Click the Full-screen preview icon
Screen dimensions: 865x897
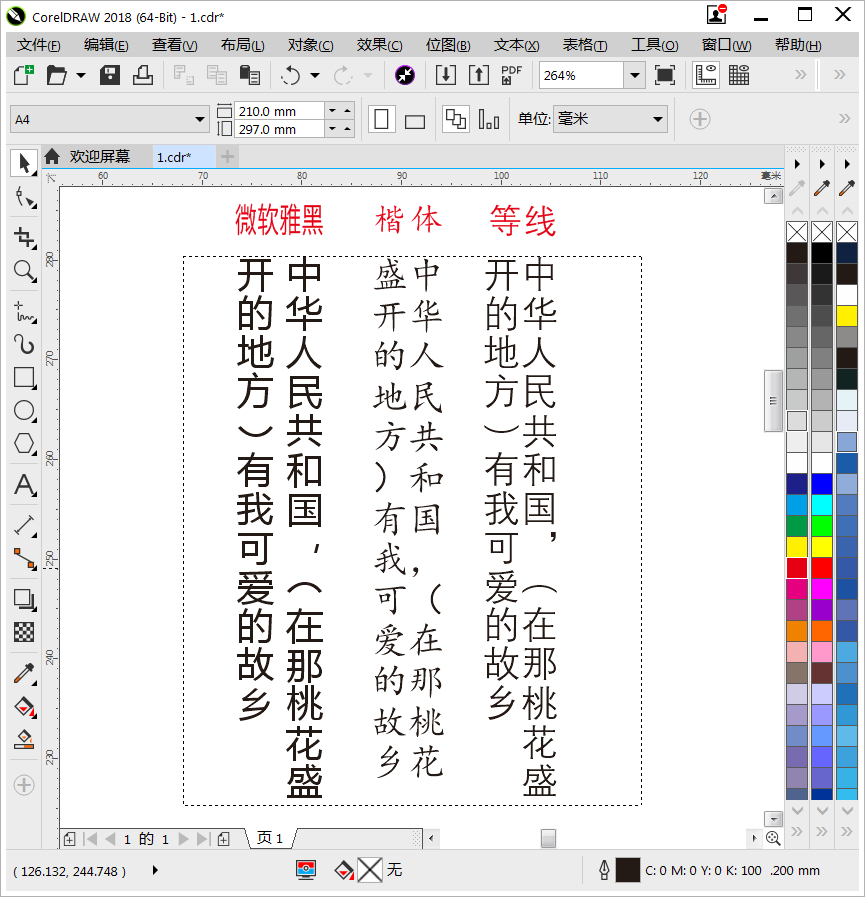[664, 75]
